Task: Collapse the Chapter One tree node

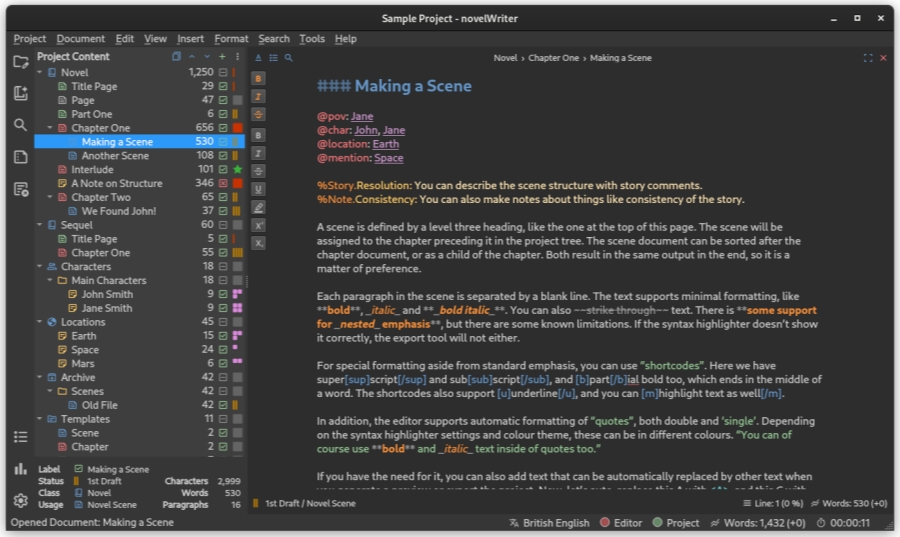Action: (x=51, y=128)
